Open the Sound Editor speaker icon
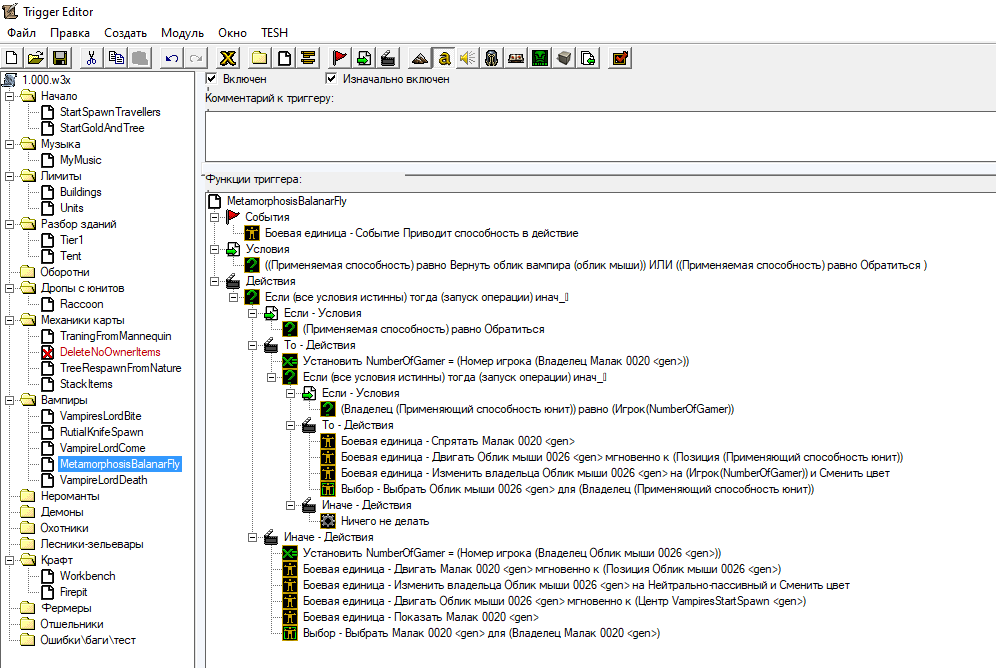Screen dimensions: 996x668 tap(468, 58)
